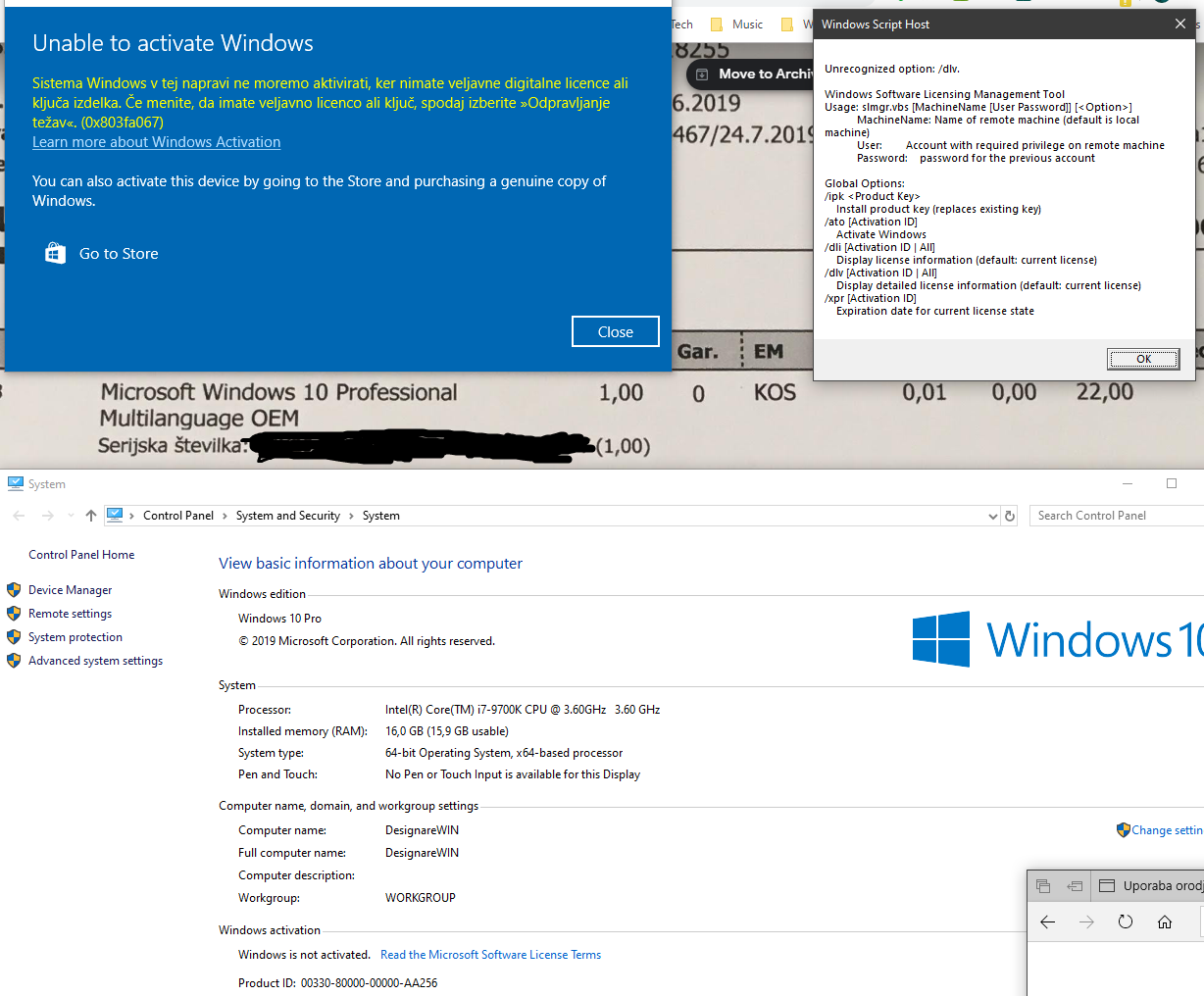Click OK in Windows Script Host
The image size is (1204, 996).
point(1143,359)
